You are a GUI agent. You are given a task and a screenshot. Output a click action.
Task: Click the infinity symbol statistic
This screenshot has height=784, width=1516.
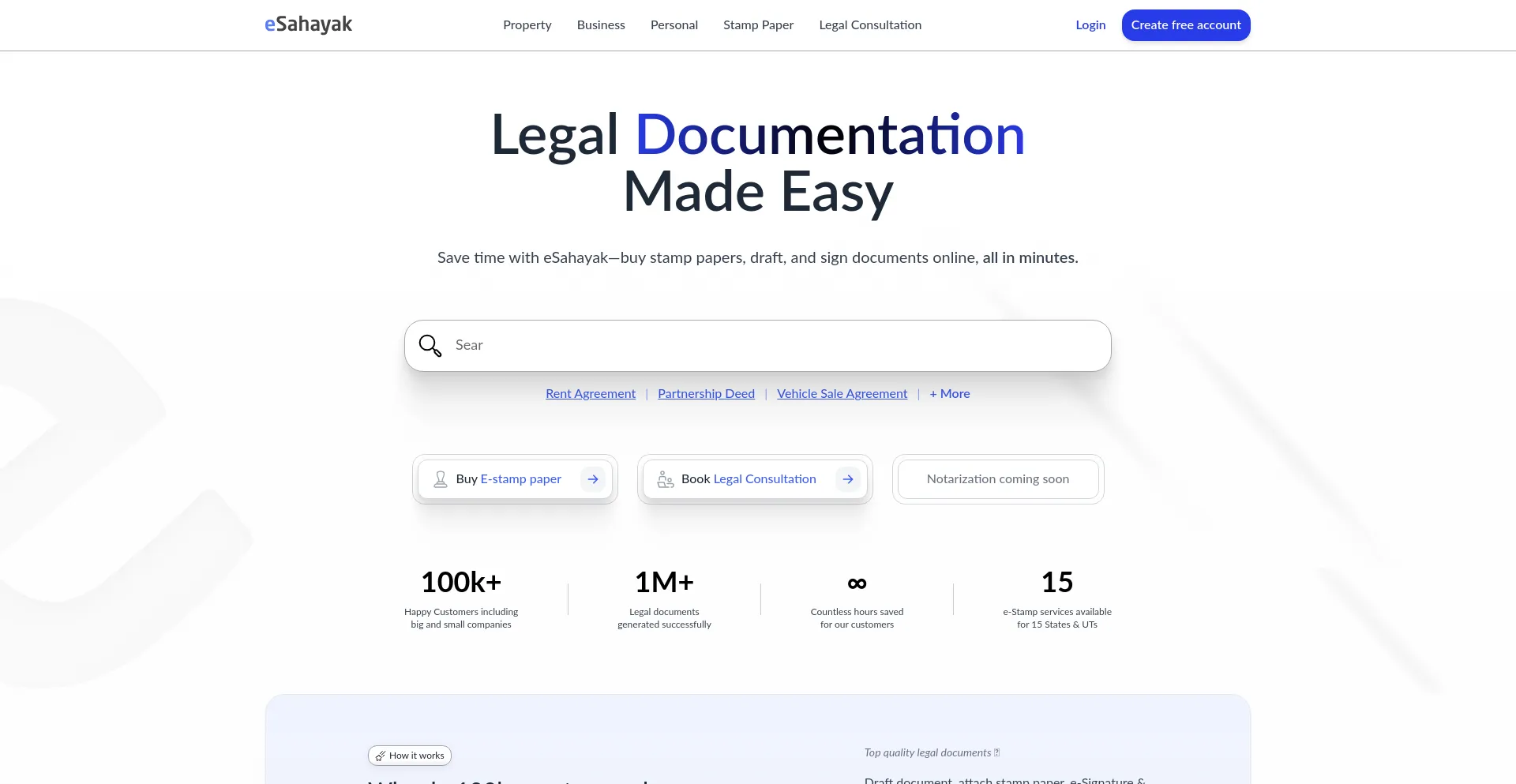(857, 583)
